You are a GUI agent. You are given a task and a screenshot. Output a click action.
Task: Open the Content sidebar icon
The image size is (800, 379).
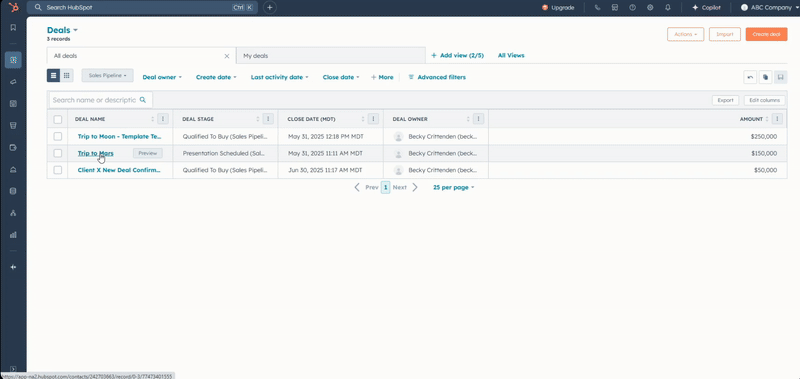(x=13, y=104)
